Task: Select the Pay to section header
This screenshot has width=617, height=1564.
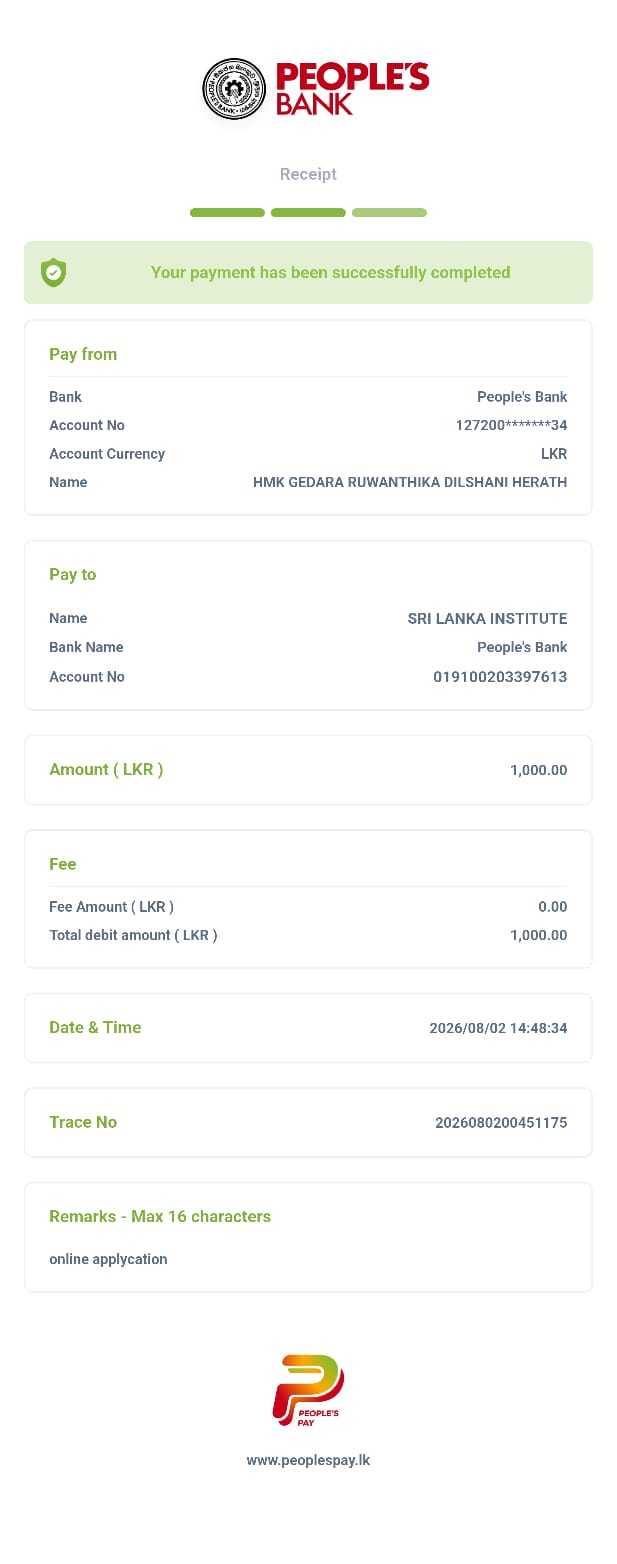Action: [73, 574]
